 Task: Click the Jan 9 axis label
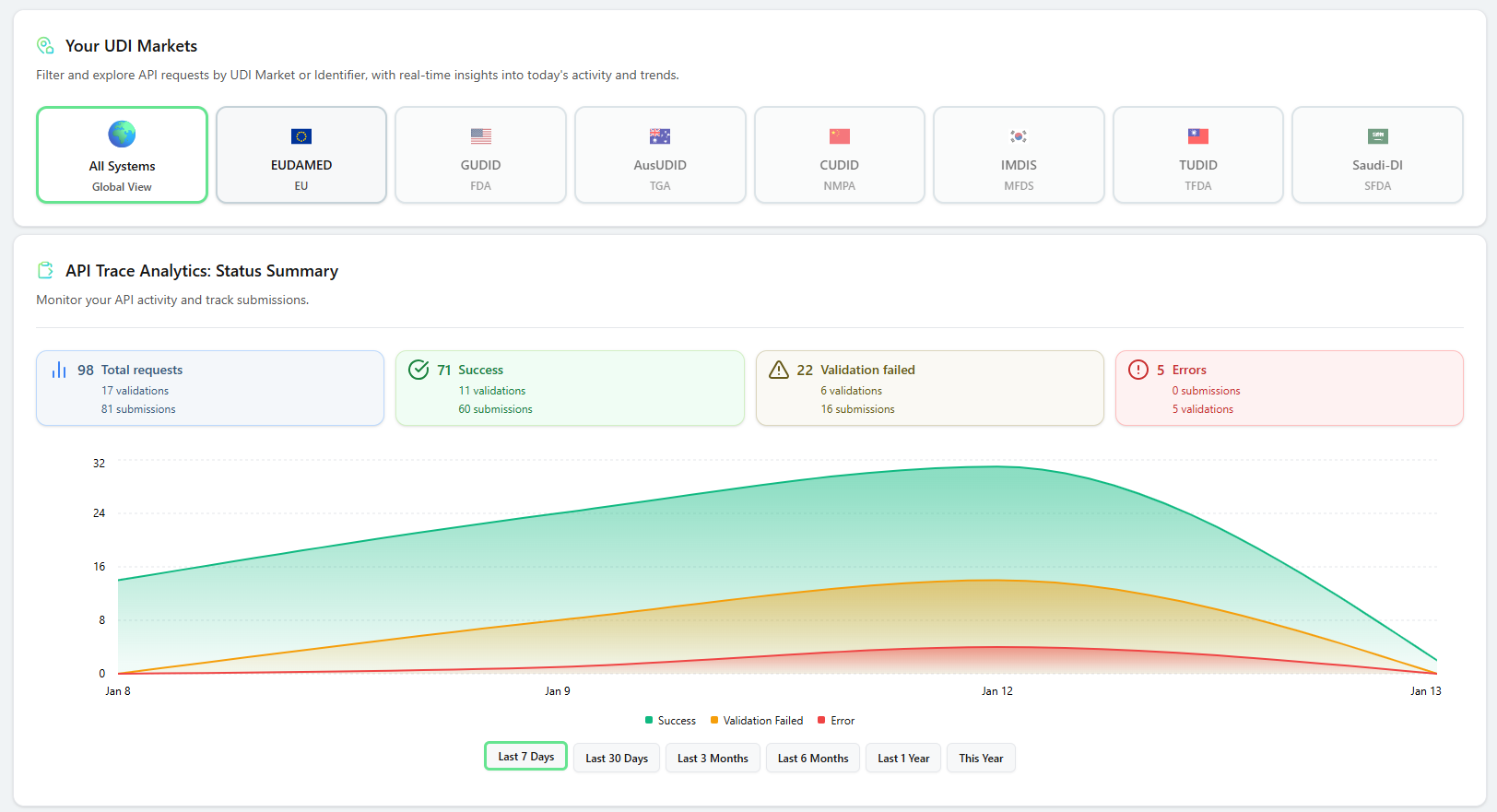(558, 691)
